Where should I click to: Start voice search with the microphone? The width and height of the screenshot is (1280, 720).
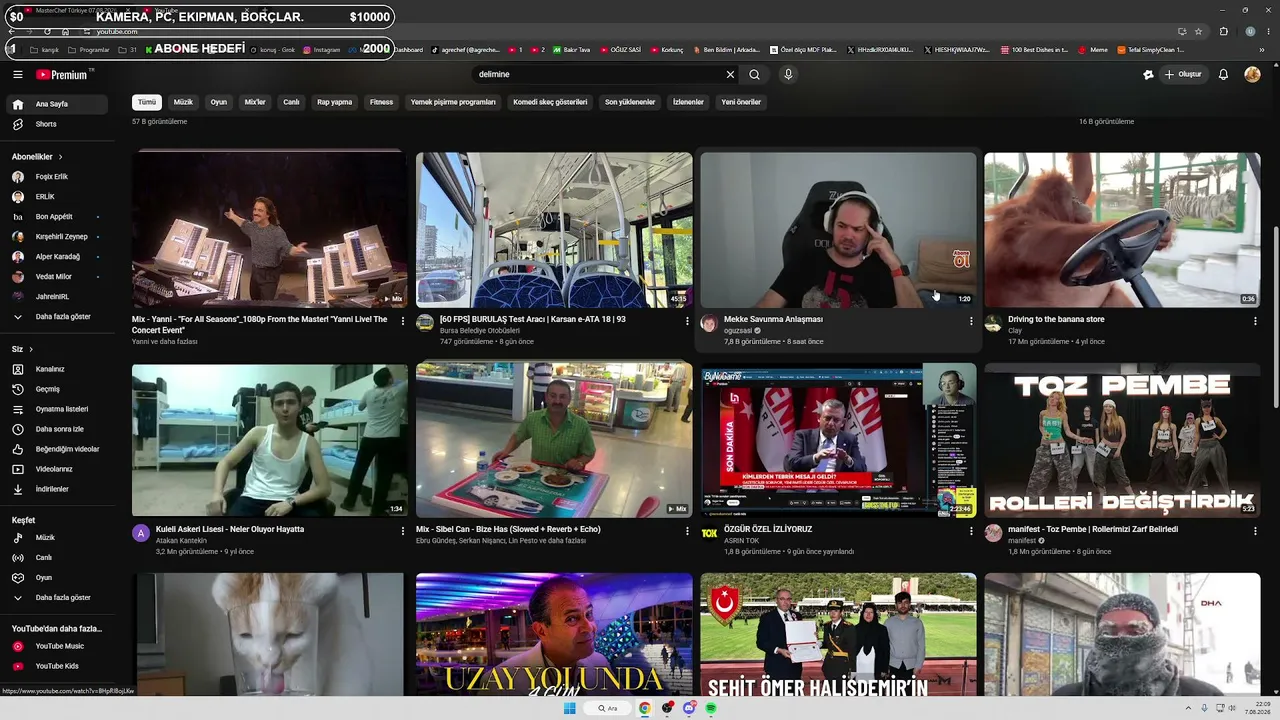pos(788,74)
